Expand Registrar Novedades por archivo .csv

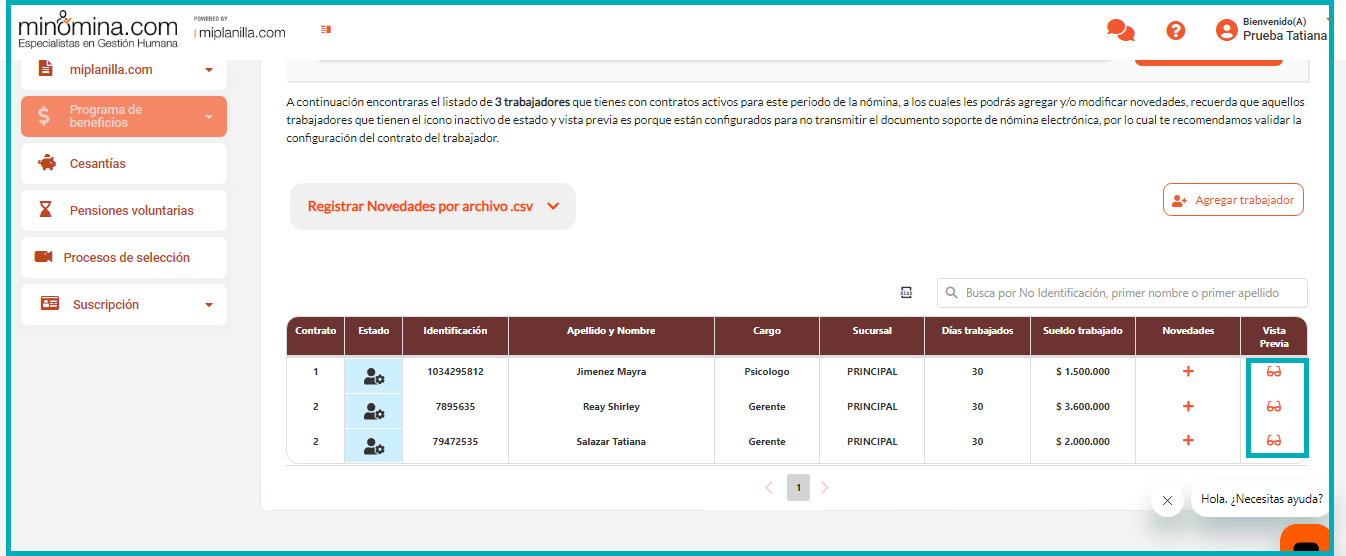pyautogui.click(x=433, y=207)
